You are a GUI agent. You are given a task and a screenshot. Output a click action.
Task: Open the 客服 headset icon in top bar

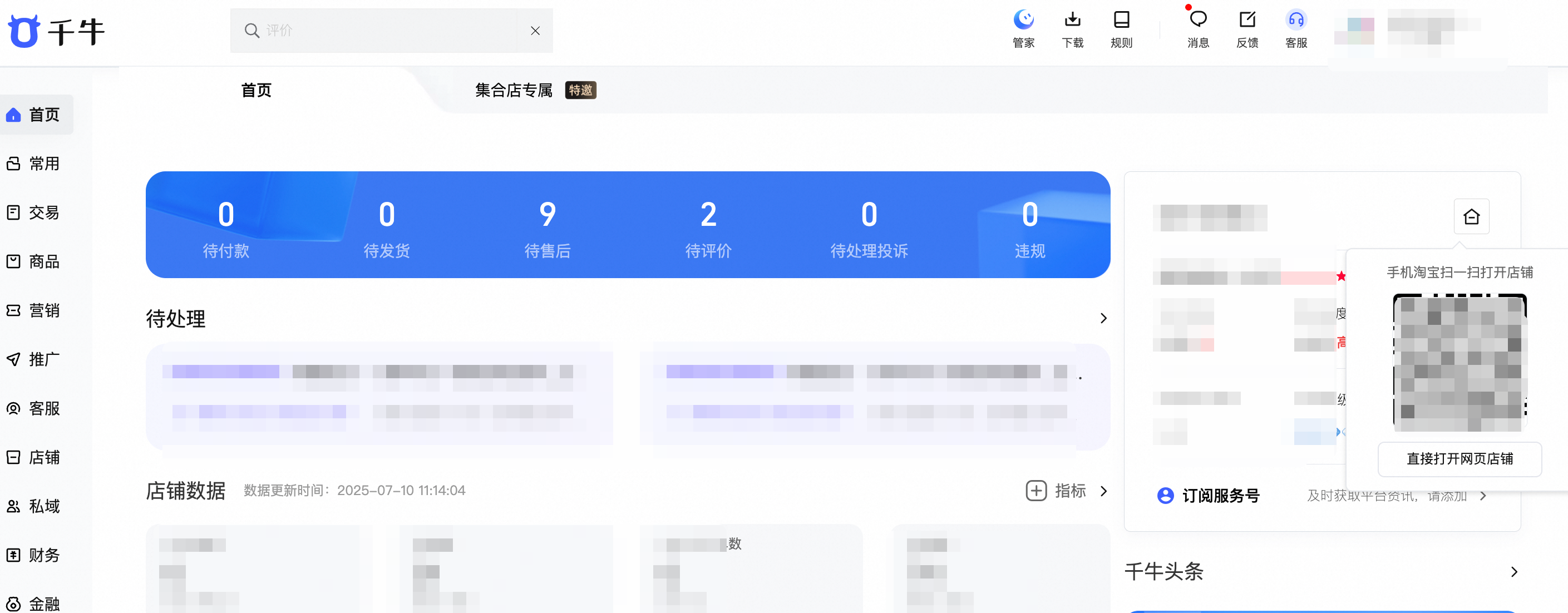[1296, 29]
